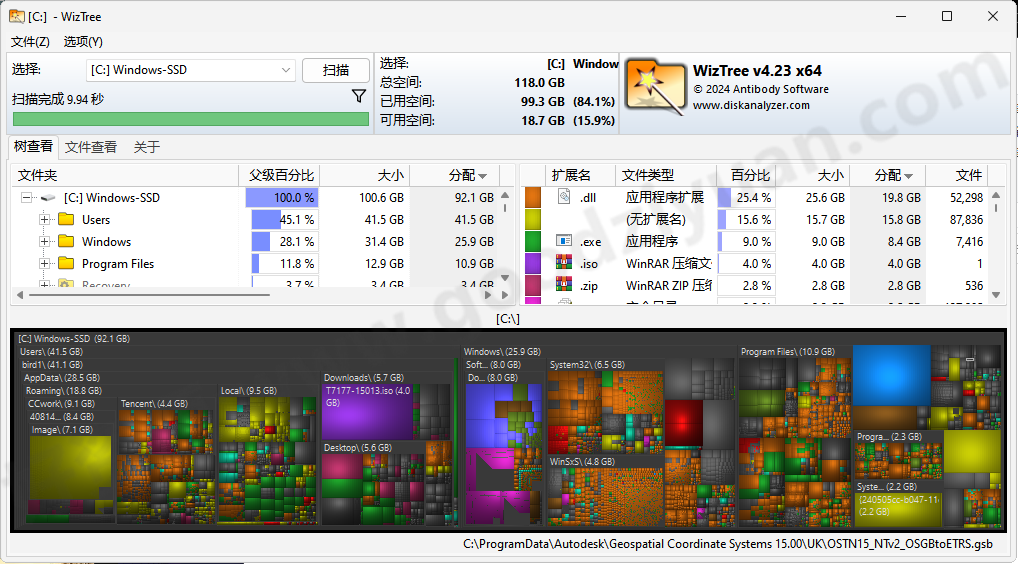The width and height of the screenshot is (1018, 564).
Task: Click the Downloads\ (5.7 GB) treemap label
Action: click(364, 378)
